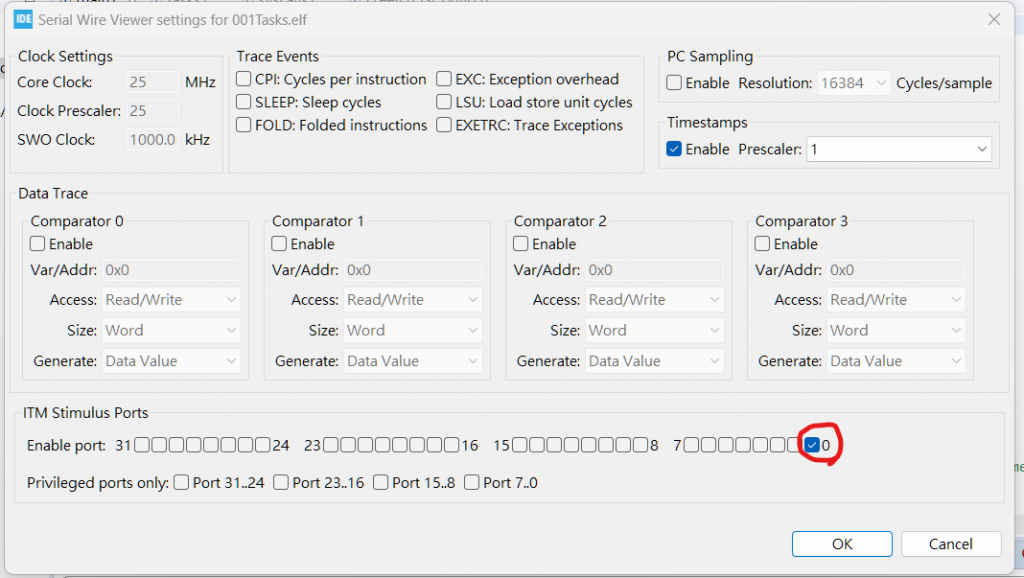
Task: Enable EXETRC: Trace Exceptions checkbox
Action: click(x=444, y=125)
